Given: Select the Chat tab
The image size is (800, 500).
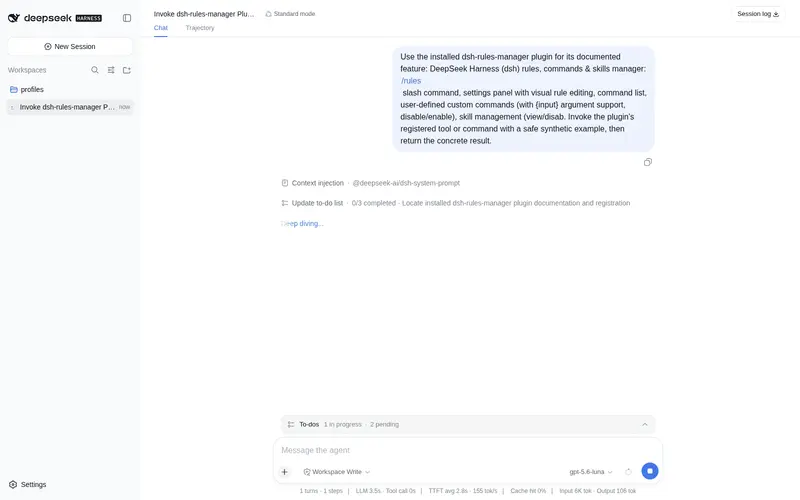Looking at the screenshot, I should [x=161, y=28].
